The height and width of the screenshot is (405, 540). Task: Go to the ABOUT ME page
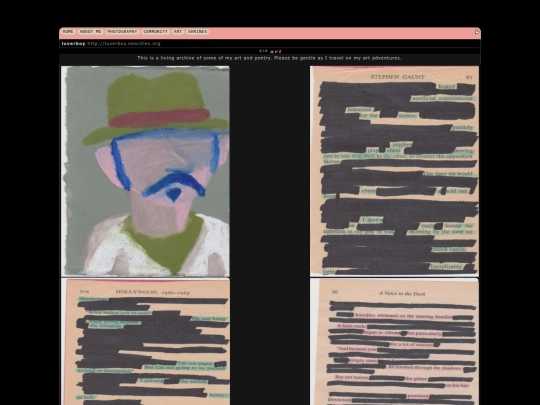(90, 31)
